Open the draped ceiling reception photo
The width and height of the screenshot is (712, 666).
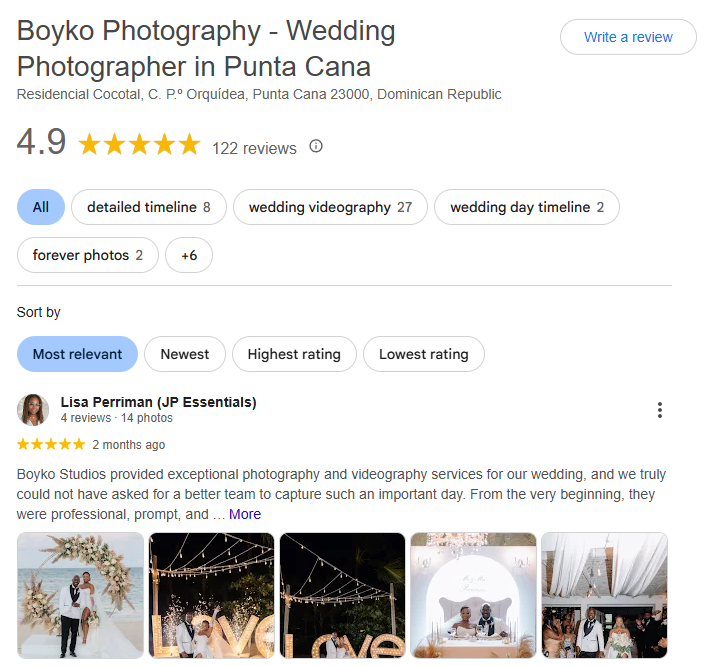[x=604, y=595]
